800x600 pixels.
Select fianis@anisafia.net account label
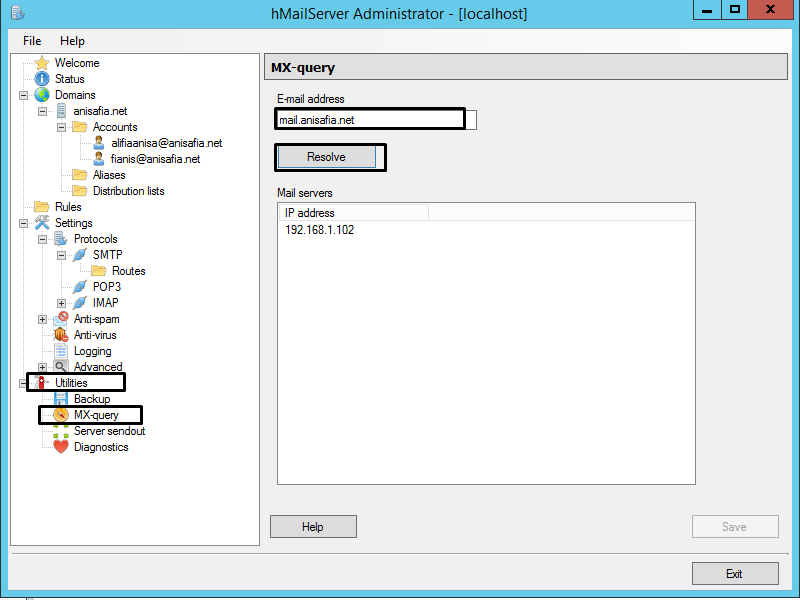[x=155, y=159]
